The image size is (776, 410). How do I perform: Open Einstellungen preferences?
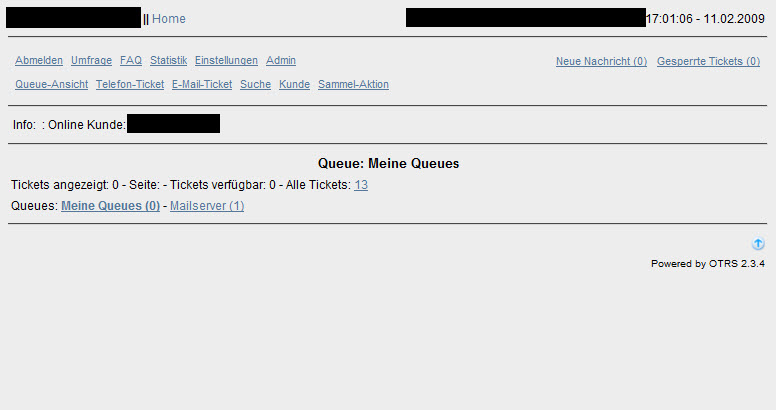click(226, 60)
